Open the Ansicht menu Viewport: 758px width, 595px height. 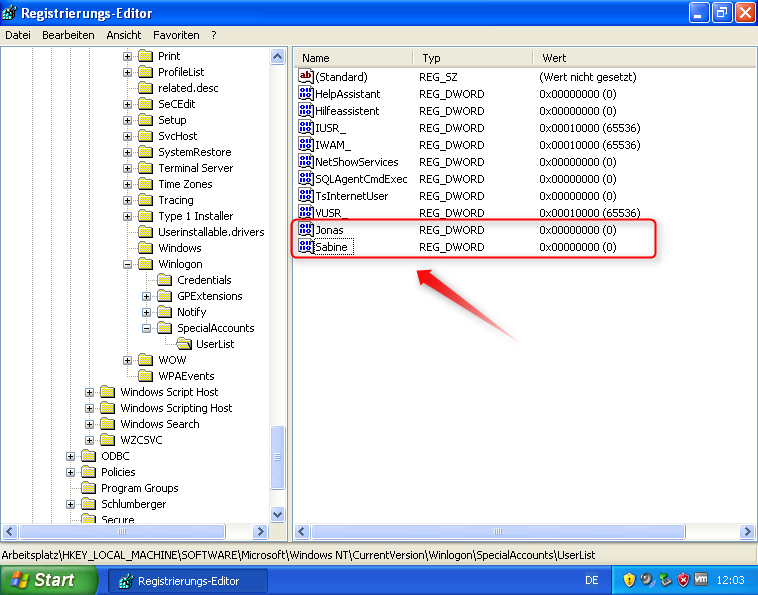click(x=124, y=35)
